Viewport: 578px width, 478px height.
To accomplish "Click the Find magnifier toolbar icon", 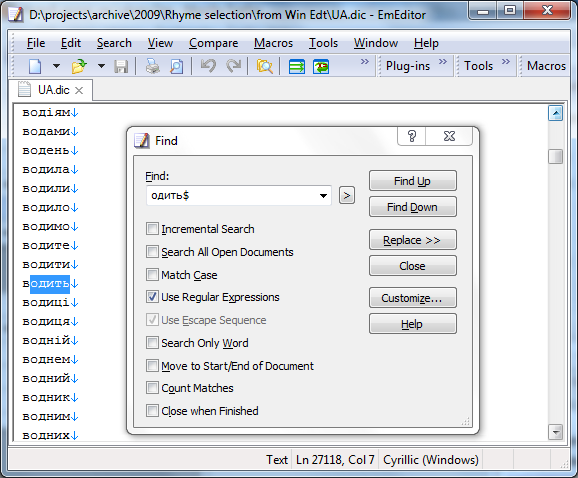I will click(x=265, y=67).
